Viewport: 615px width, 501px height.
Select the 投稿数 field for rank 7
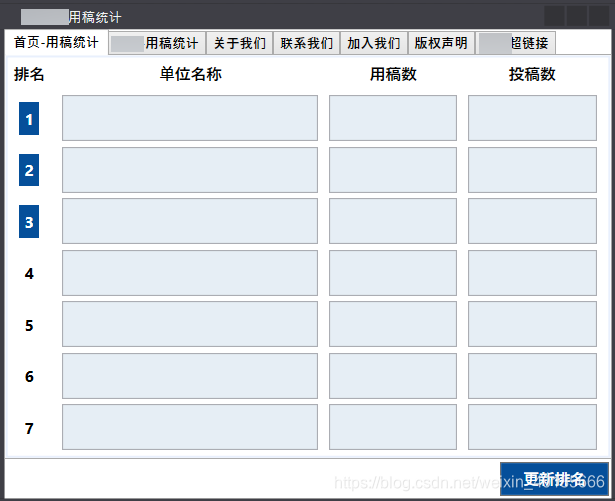532,427
